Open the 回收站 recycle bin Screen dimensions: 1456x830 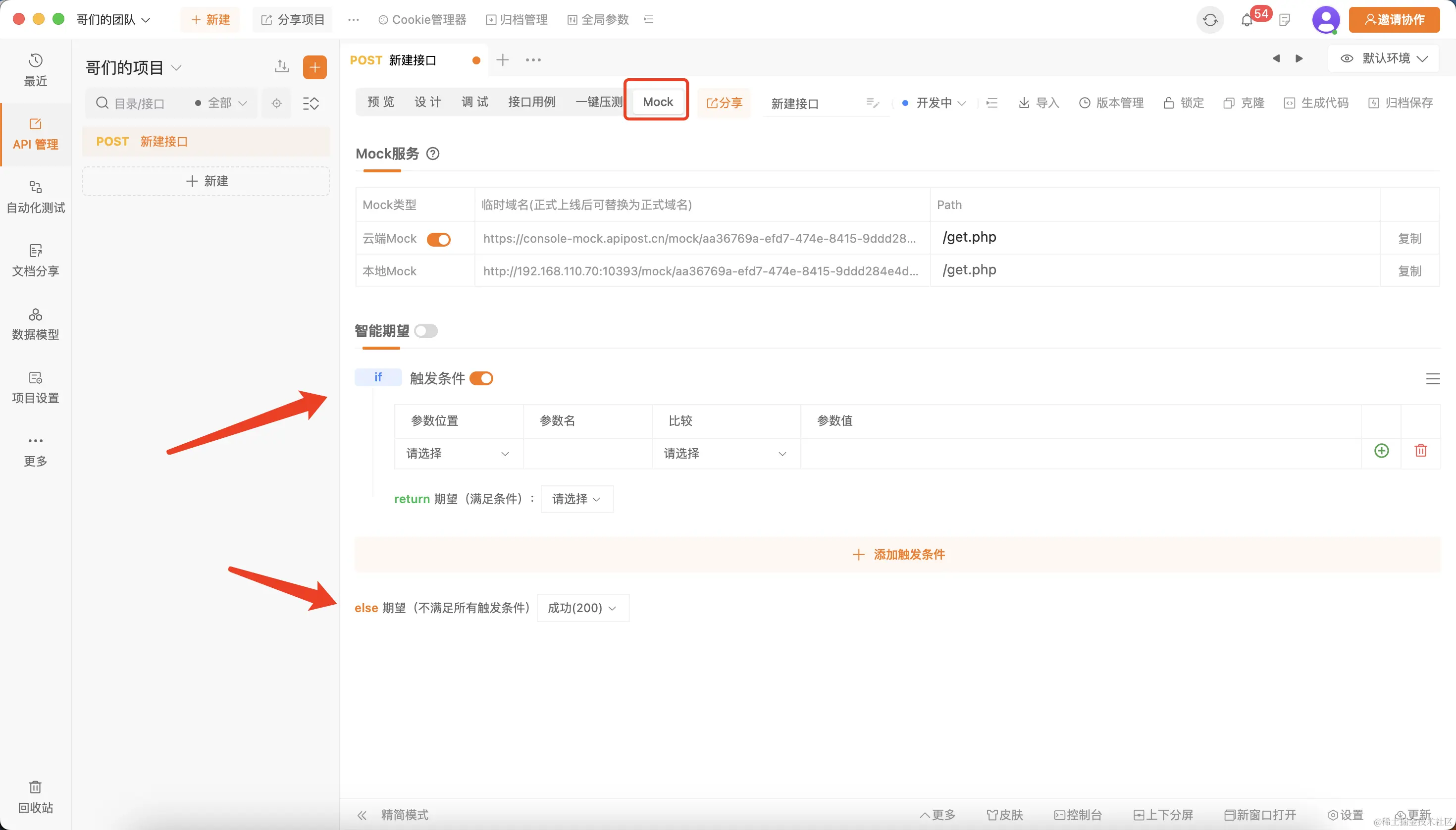[35, 797]
